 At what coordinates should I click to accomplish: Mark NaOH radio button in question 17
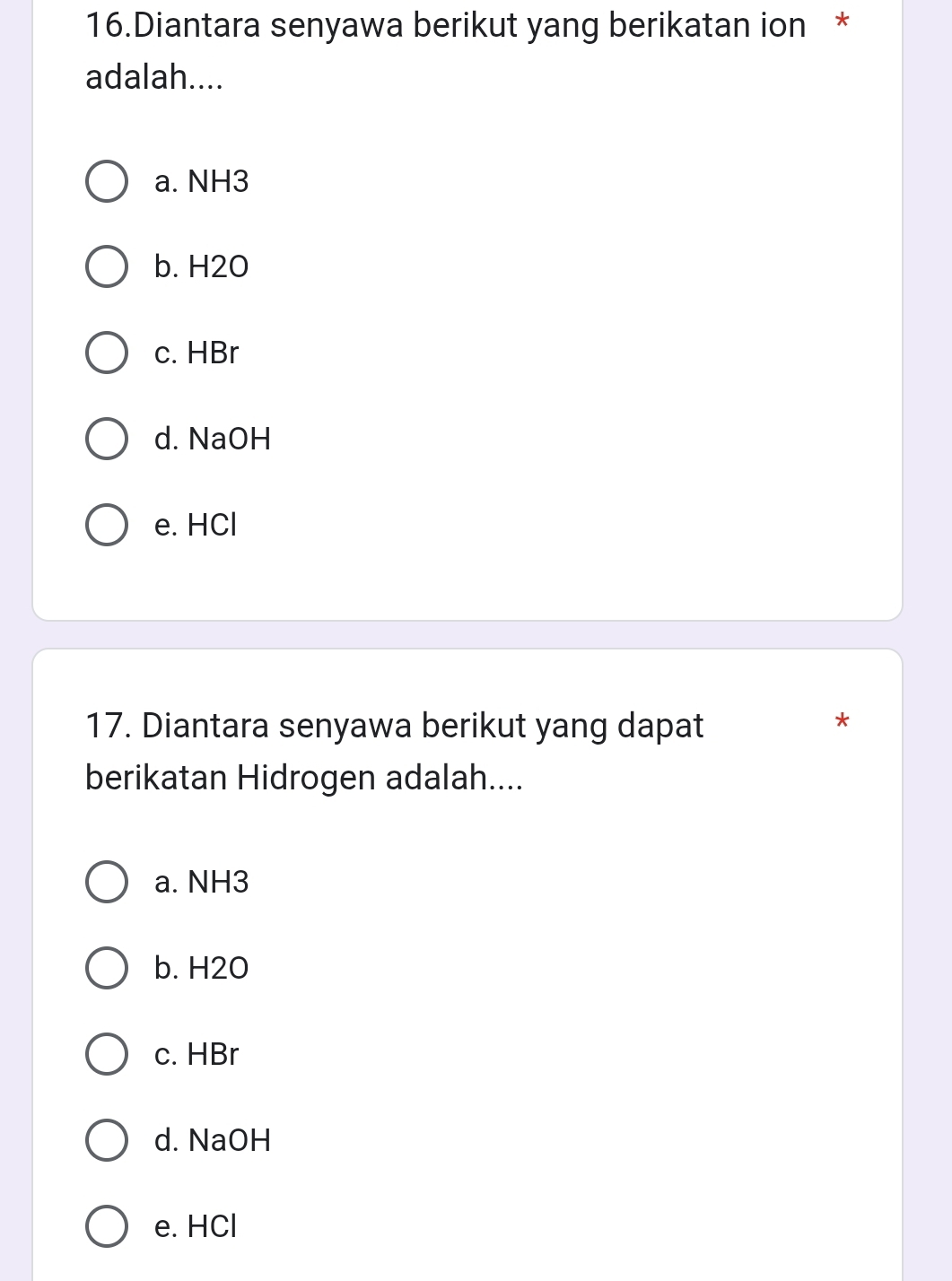point(107,1140)
